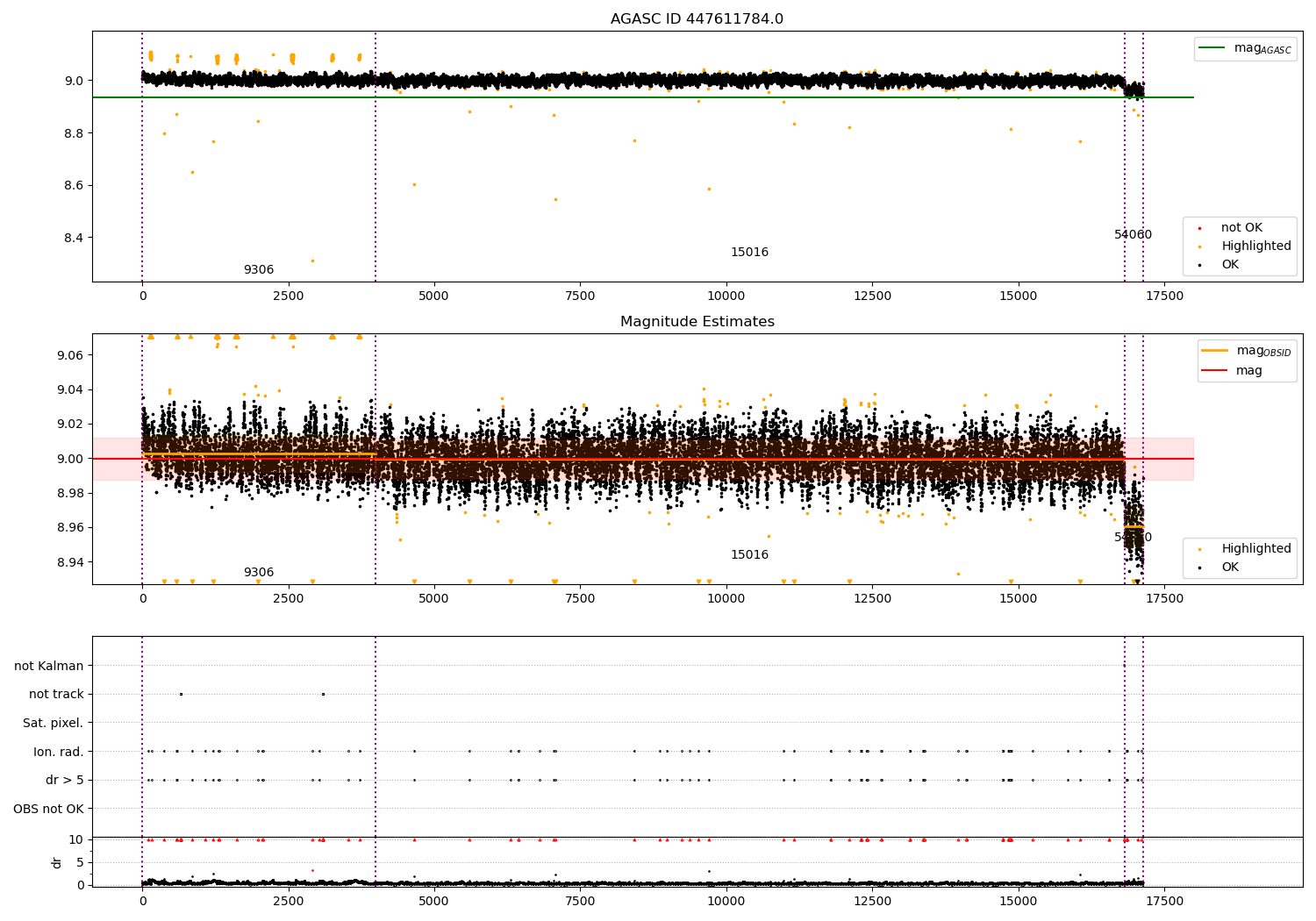The height and width of the screenshot is (921, 1316).
Task: Click the 7500 x-tick under the top plot
Action: point(580,296)
